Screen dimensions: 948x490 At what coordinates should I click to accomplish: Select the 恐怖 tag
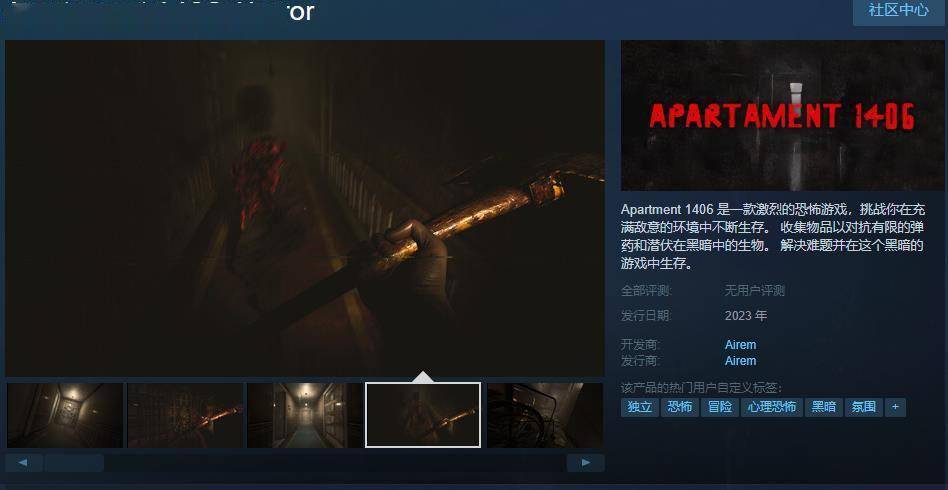[x=680, y=407]
